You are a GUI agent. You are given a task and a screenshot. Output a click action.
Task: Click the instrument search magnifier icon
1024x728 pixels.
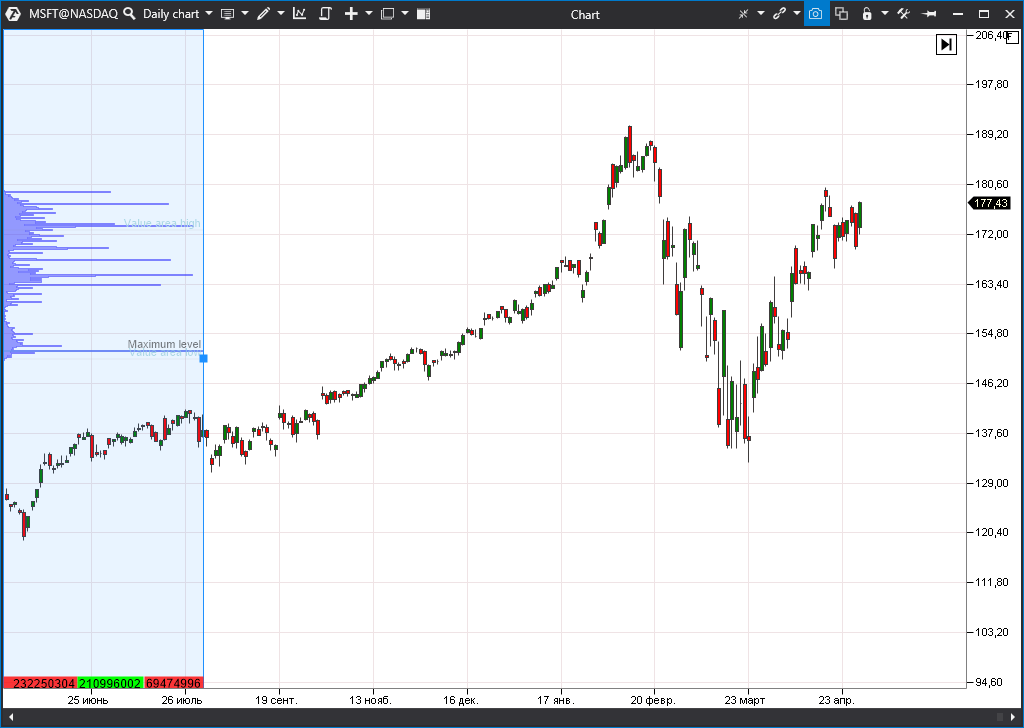click(129, 14)
